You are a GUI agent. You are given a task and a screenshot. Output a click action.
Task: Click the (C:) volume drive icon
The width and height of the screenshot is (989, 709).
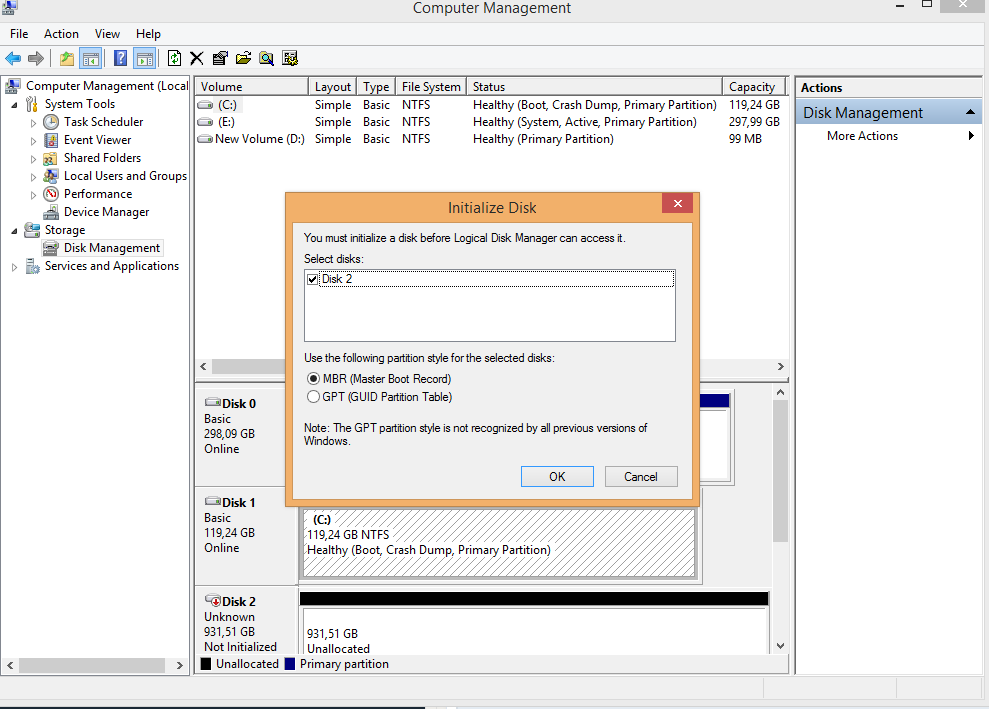[205, 105]
